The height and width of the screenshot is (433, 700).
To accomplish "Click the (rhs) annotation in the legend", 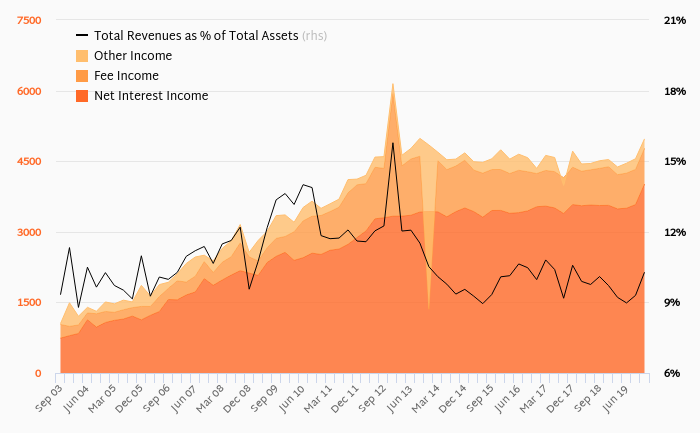I will pos(315,36).
